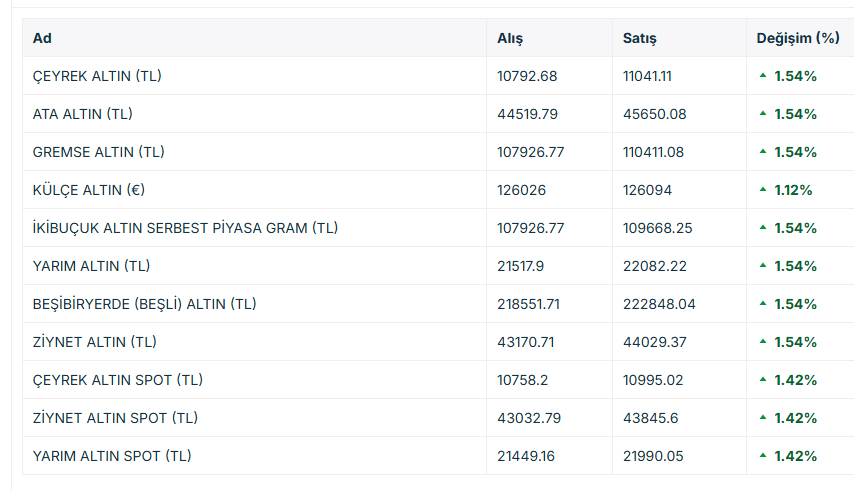Click GREMSE ALTIN buy price 107926.77
The height and width of the screenshot is (491, 854).
530,152
